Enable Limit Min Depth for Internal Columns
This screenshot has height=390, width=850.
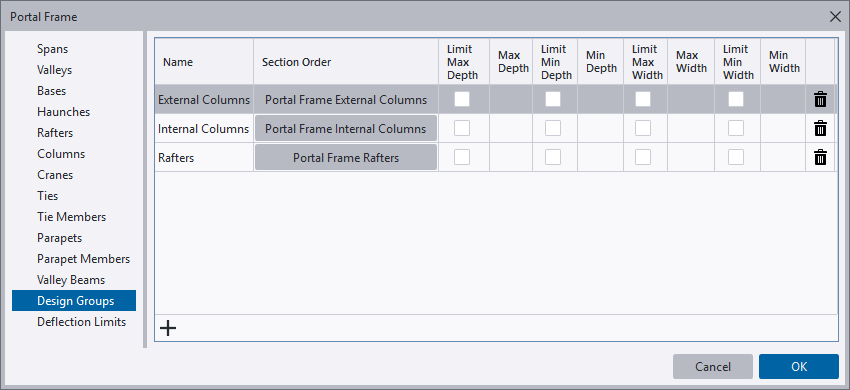[553, 128]
